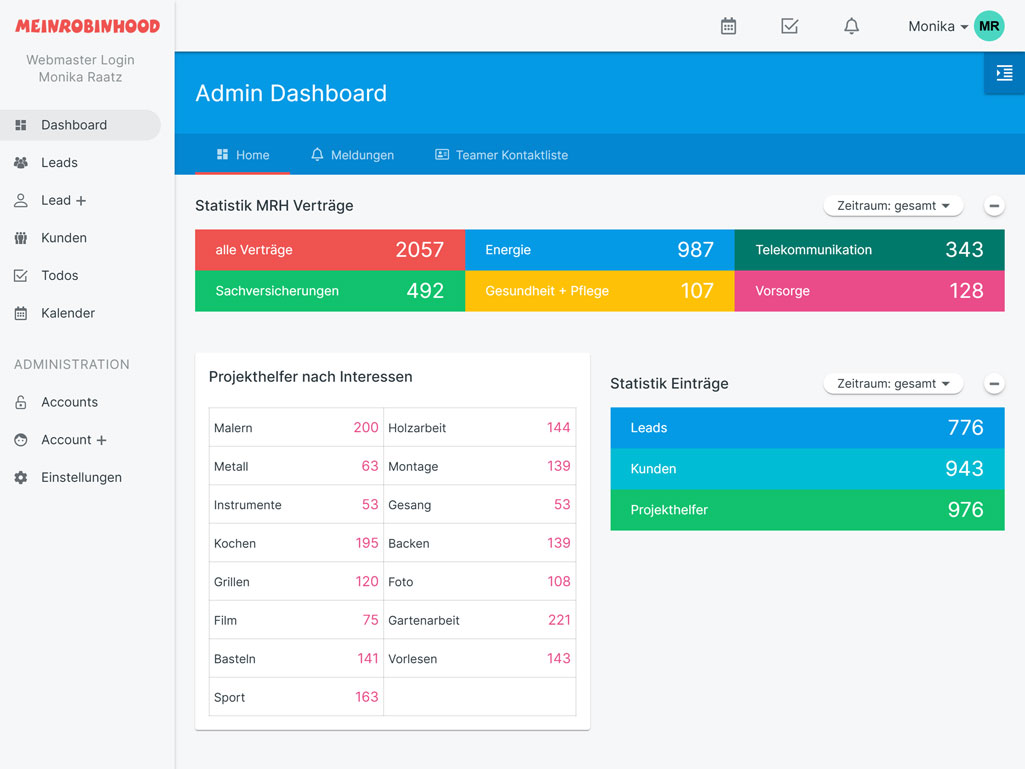This screenshot has height=769, width=1025.
Task: Collapse the Statistik MRH Verträge panel
Action: pos(994,205)
